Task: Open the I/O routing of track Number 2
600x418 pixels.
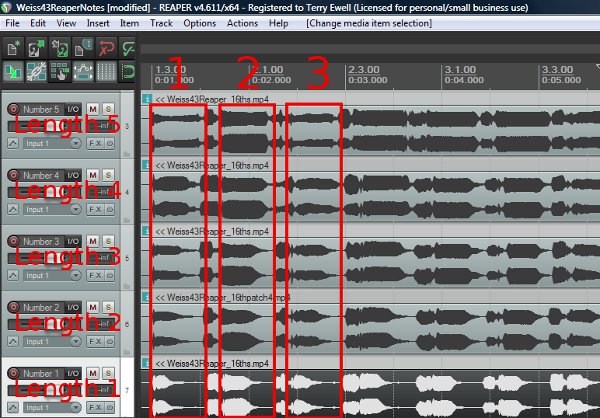Action: [73, 307]
